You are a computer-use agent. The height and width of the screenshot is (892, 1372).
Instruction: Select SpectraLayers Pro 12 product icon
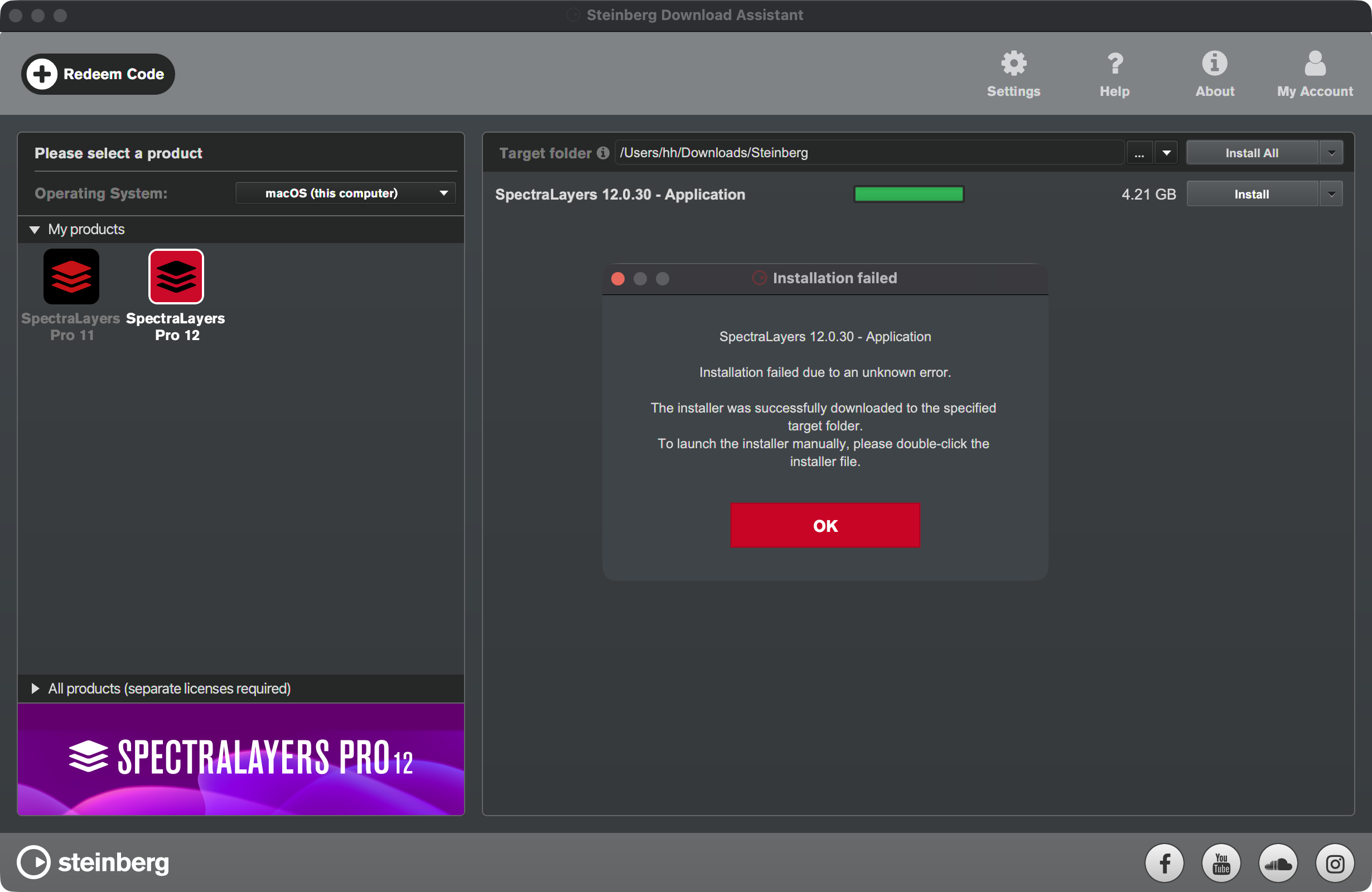tap(176, 277)
